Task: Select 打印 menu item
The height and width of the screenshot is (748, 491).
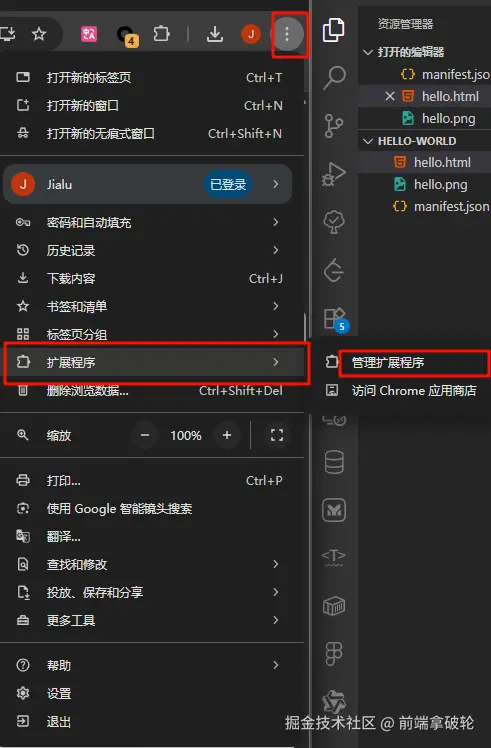Action: 152,480
